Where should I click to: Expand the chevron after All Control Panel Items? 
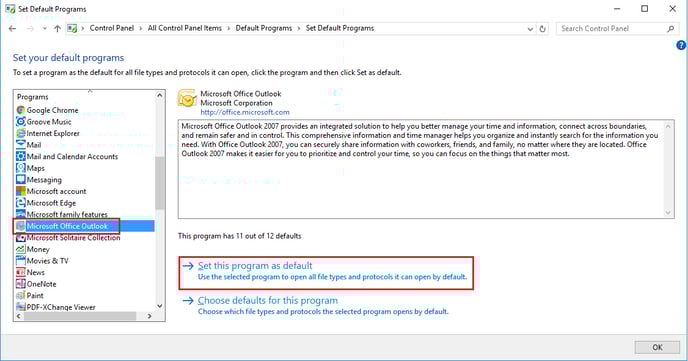coord(229,29)
